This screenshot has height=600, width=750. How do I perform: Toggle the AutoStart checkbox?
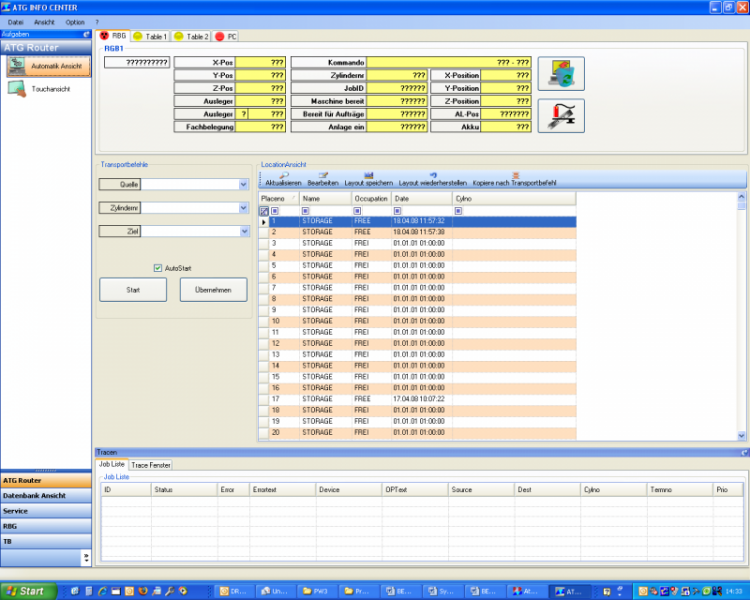(x=158, y=268)
